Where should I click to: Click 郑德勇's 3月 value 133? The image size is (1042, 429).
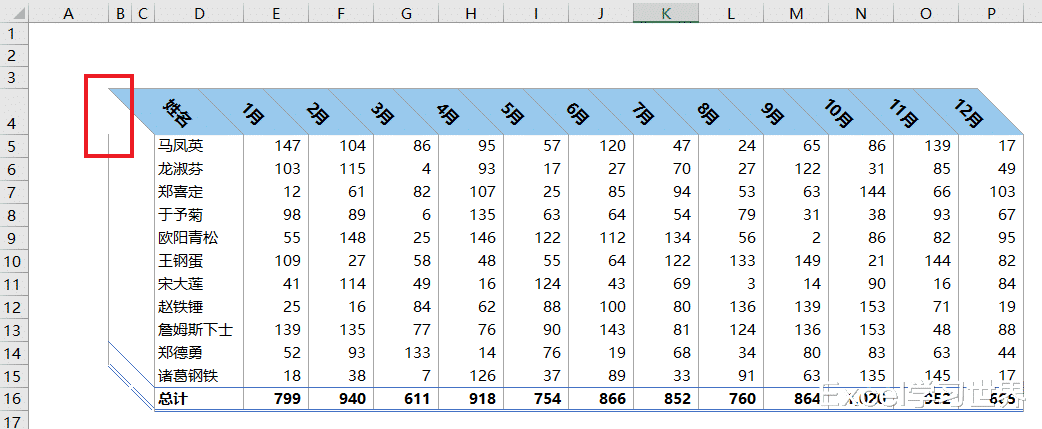click(x=406, y=353)
